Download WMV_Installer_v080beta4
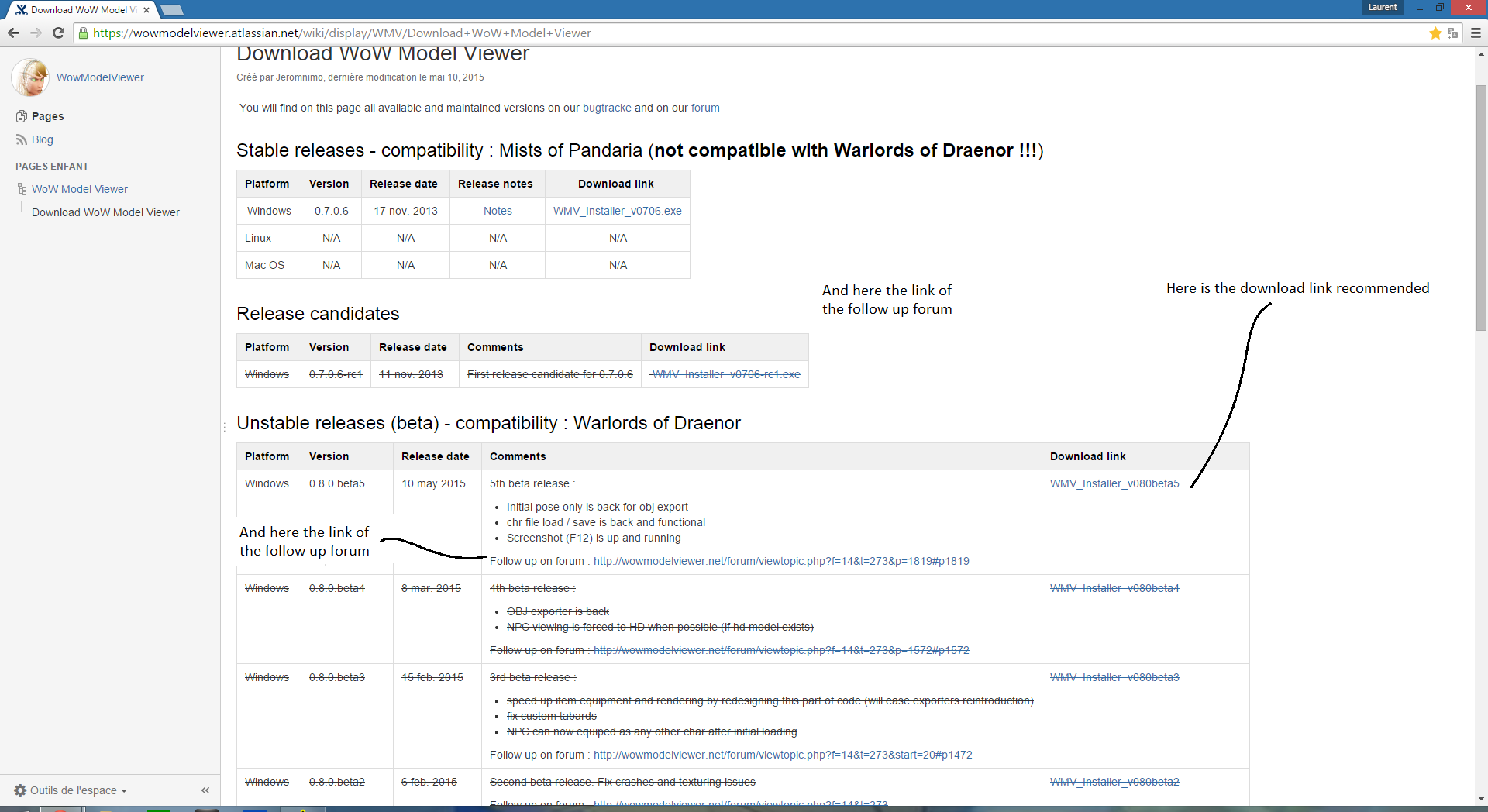 point(1114,588)
